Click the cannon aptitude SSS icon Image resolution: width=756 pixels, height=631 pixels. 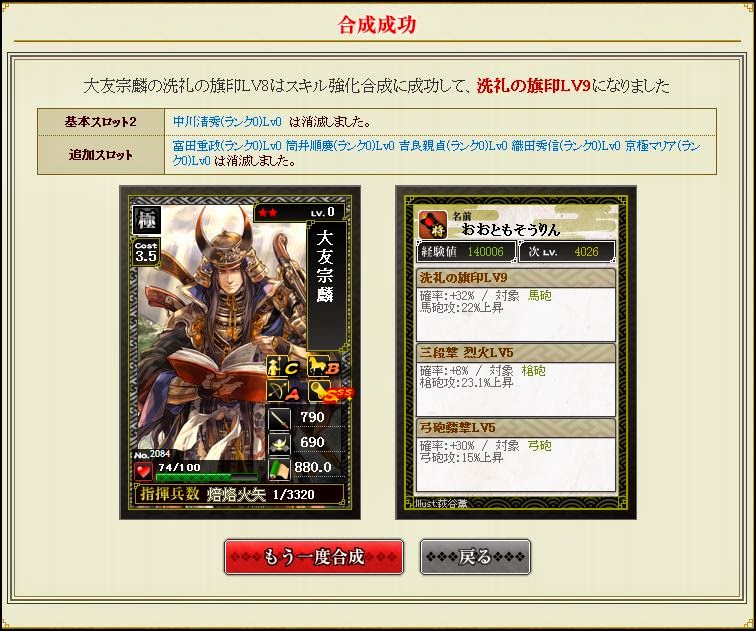[330, 392]
